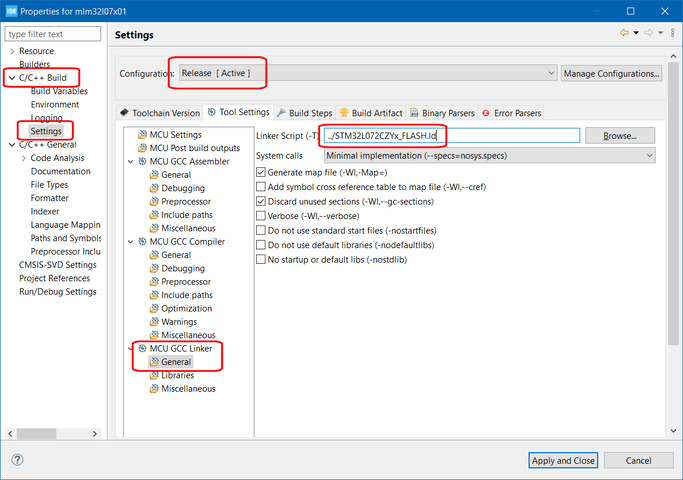Click the MCU GCC Linker gear icon
This screenshot has width=683, height=480.
pos(142,348)
